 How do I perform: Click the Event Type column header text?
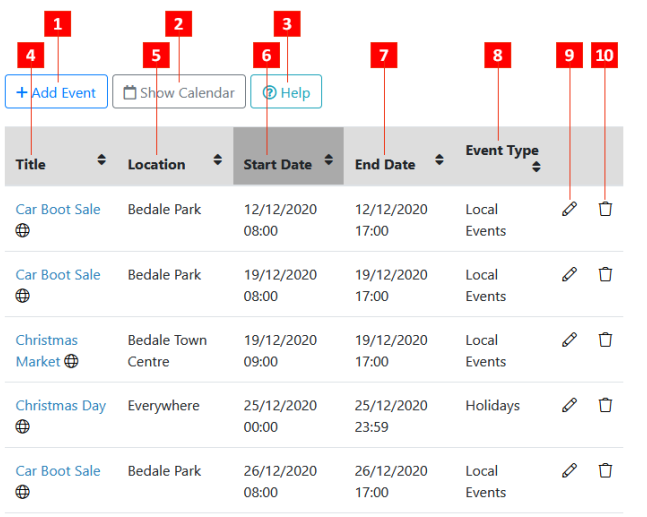[502, 151]
